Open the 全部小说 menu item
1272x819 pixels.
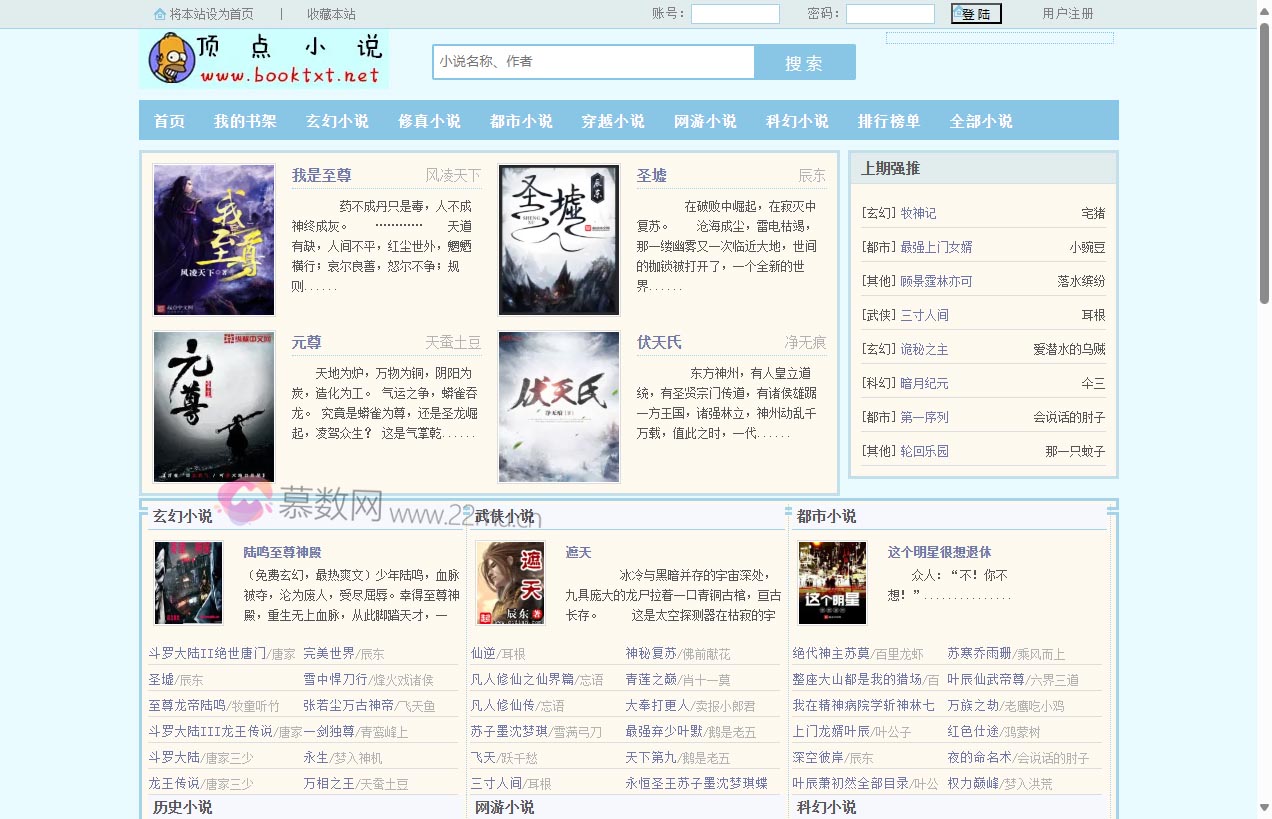point(980,120)
